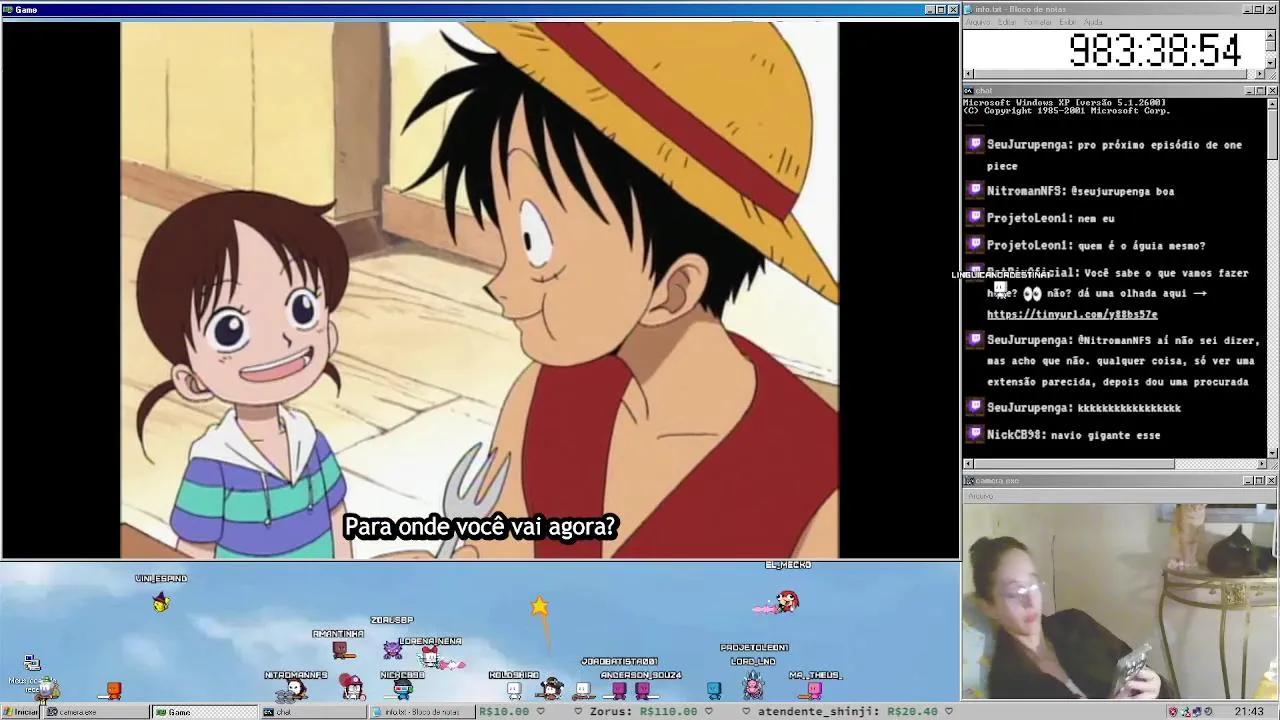
Task: Click the username SeuJurupenga in '@NitromanNFS aí não sei' message
Action: (1029, 340)
